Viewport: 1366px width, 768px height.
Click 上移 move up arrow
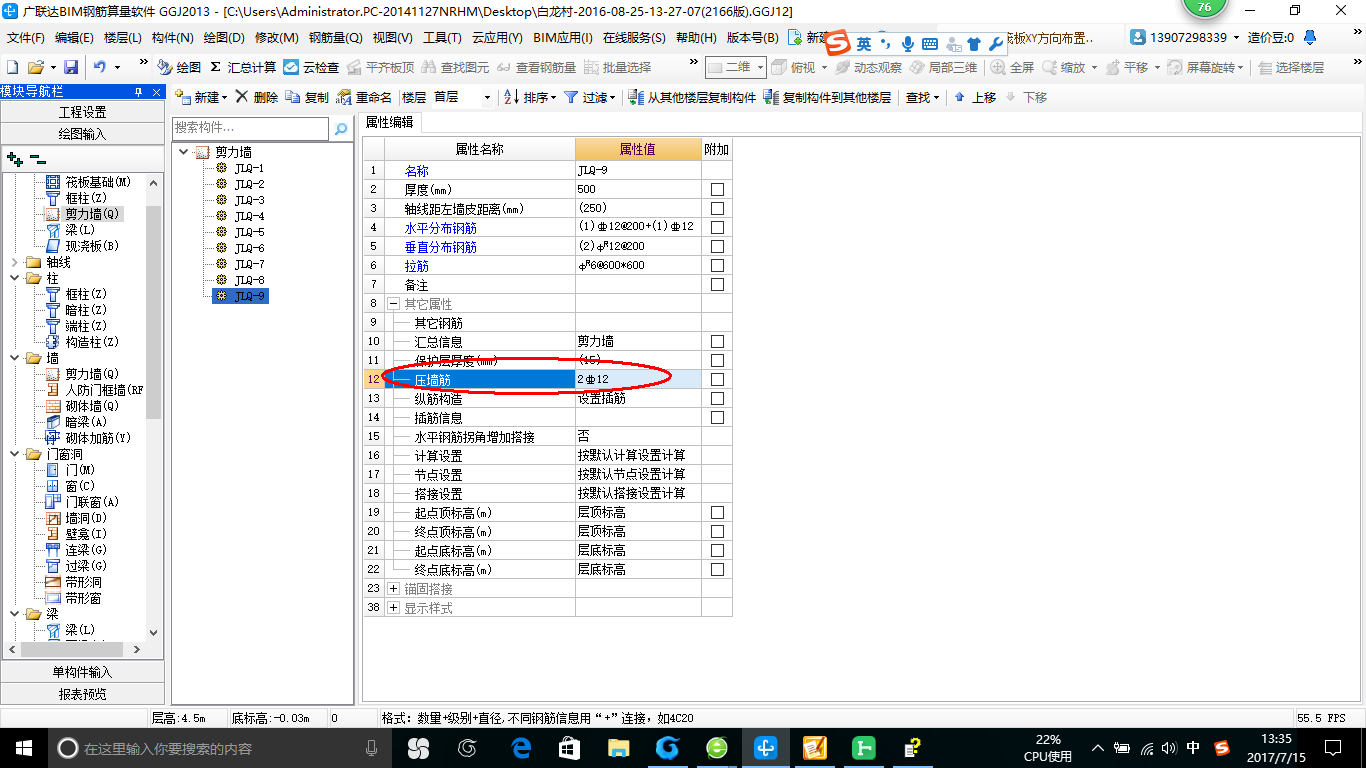(x=975, y=97)
